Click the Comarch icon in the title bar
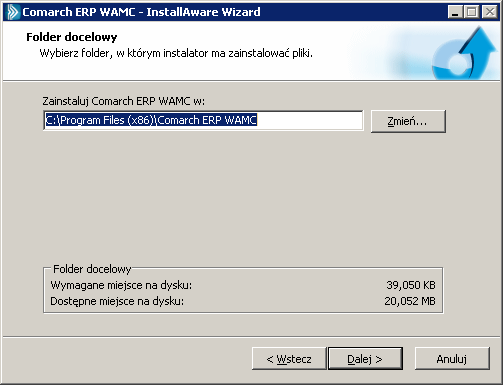The width and height of the screenshot is (503, 385). tap(13, 12)
